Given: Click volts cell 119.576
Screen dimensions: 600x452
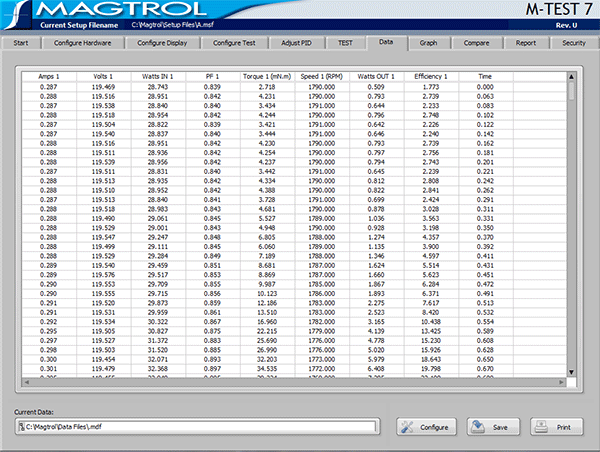Looking at the screenshot, I should tap(103, 275).
